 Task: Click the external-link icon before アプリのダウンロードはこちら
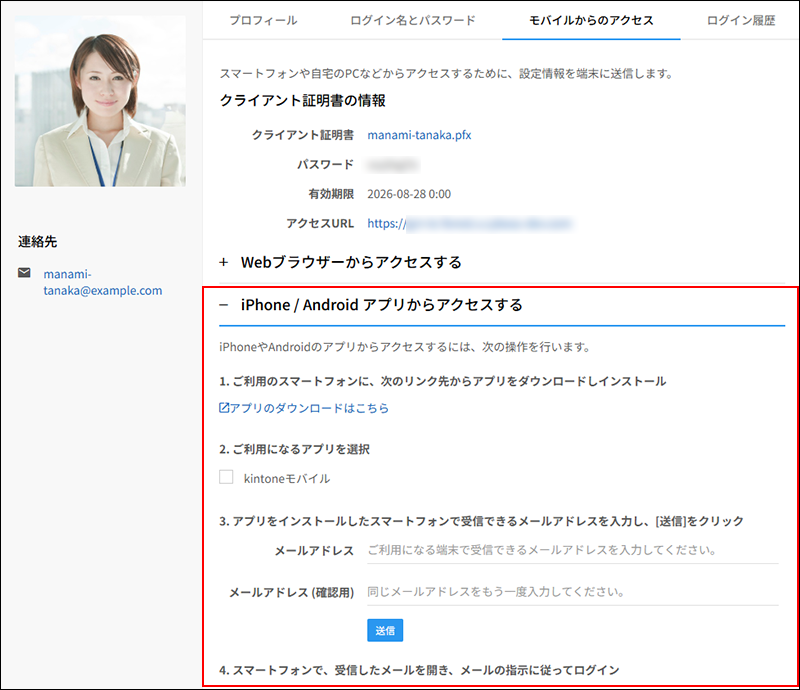[225, 407]
